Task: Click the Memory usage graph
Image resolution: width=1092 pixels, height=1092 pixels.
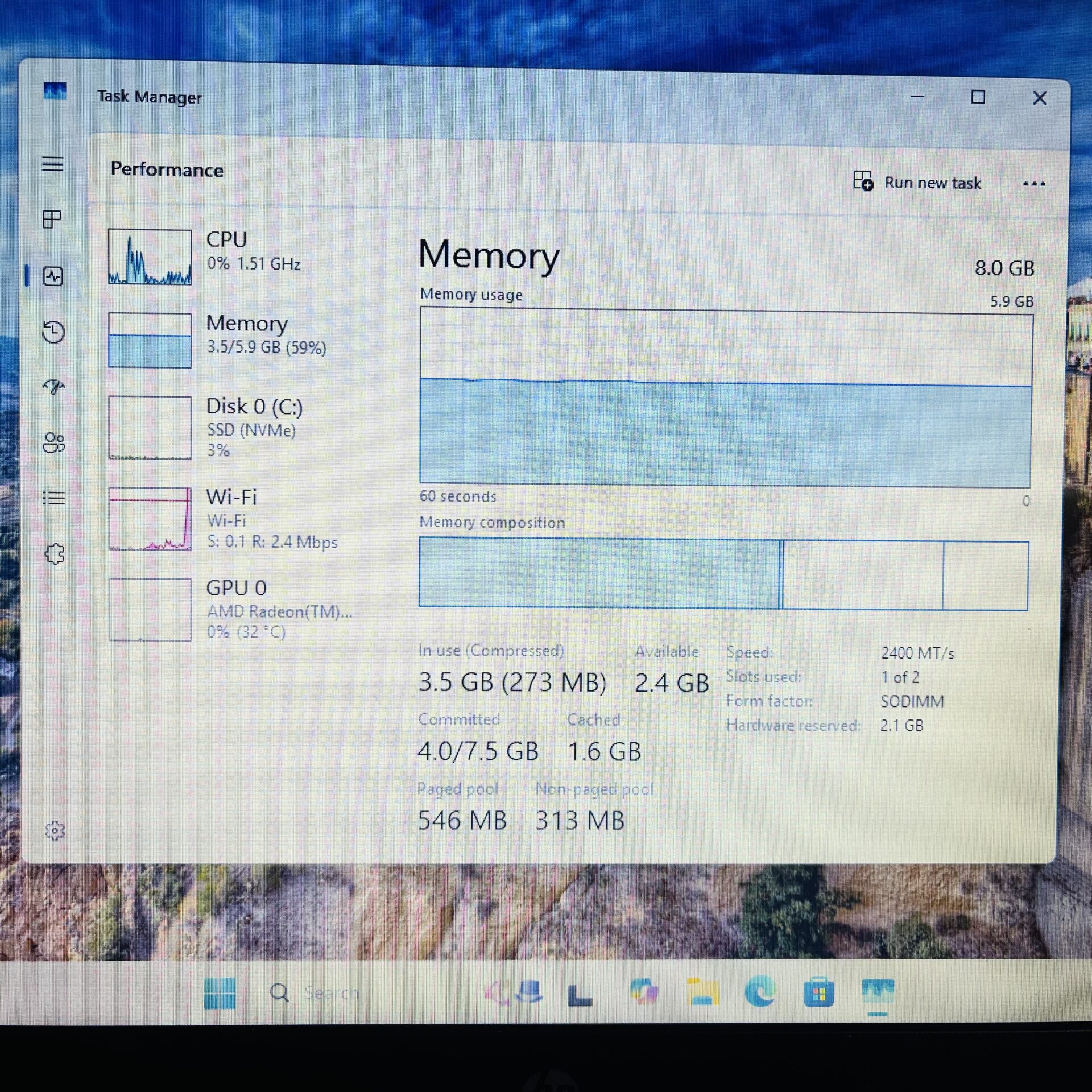Action: click(726, 398)
